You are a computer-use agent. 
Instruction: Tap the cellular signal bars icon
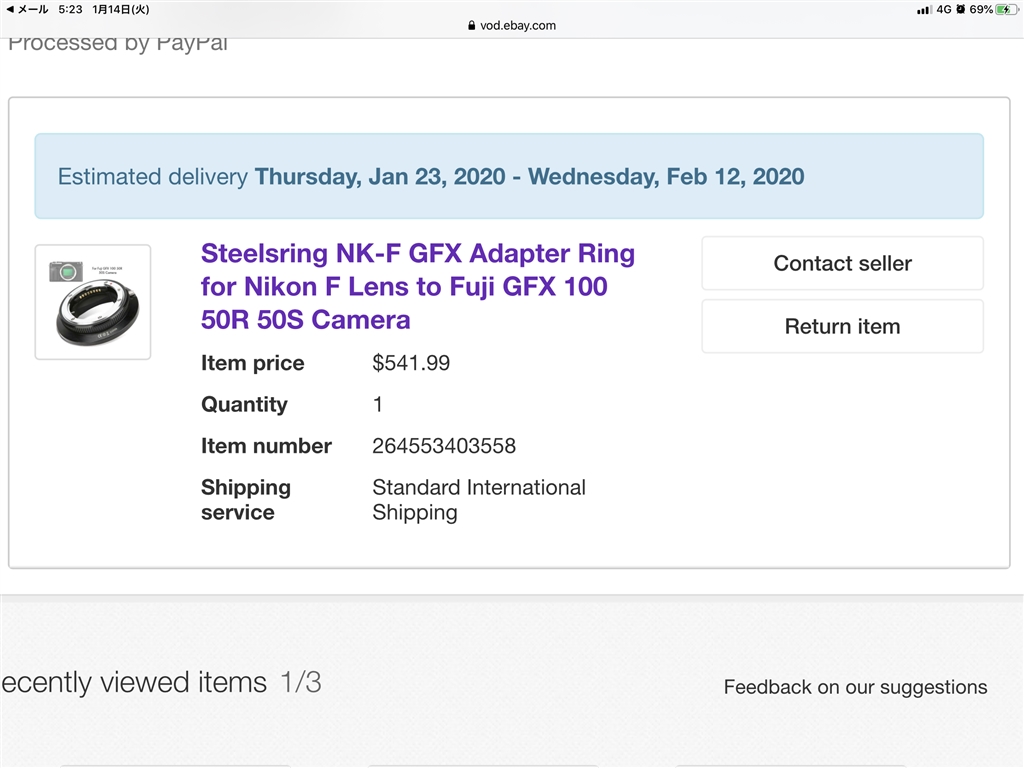923,9
